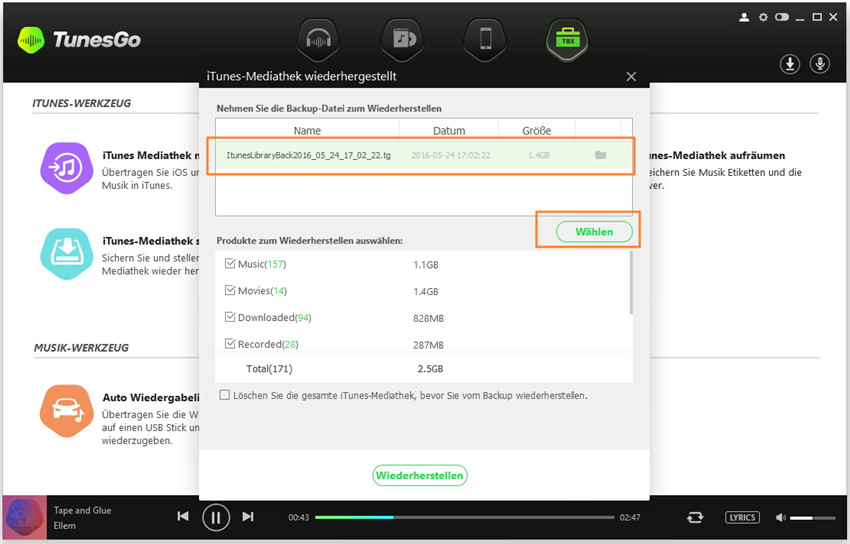Click the Größe column header
Screen dimensions: 850x544
[537, 131]
